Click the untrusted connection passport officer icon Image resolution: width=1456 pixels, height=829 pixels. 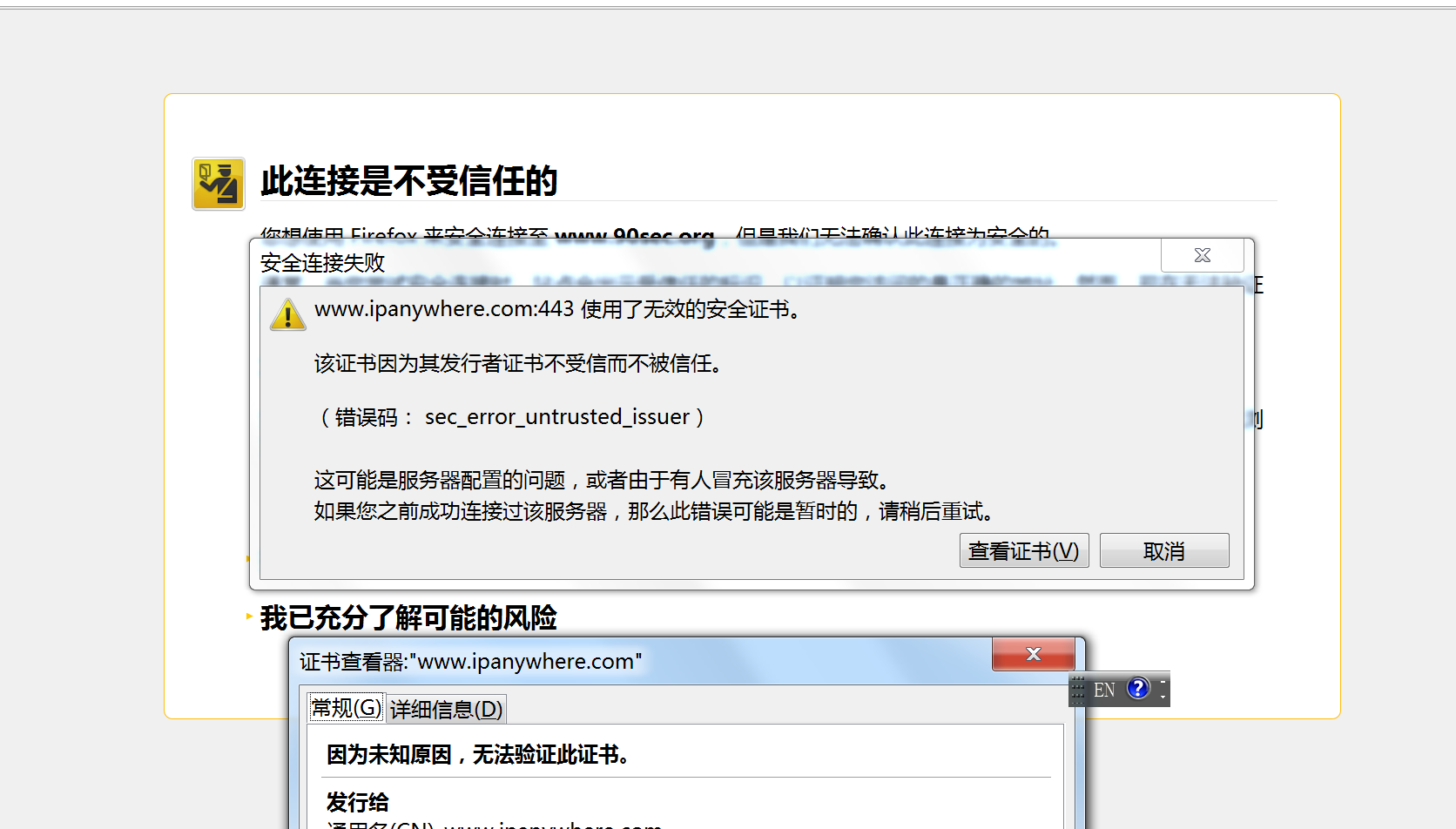pyautogui.click(x=219, y=184)
